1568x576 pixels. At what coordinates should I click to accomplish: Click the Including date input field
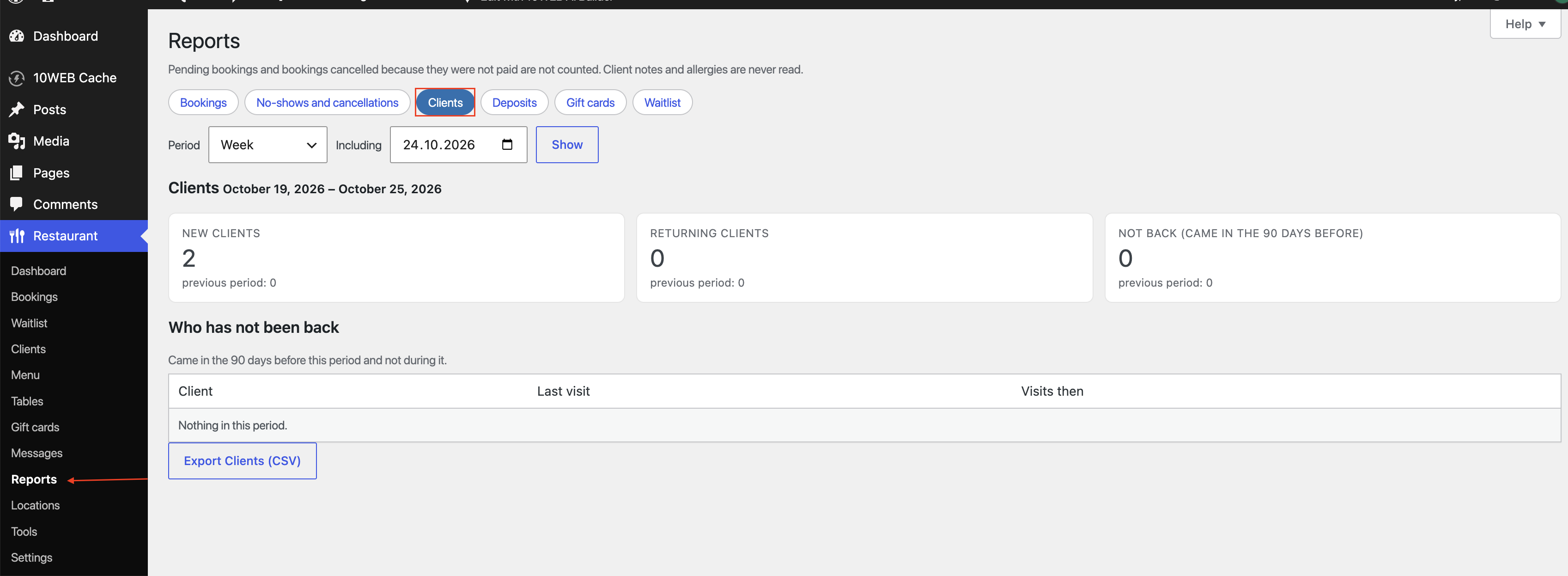(458, 144)
